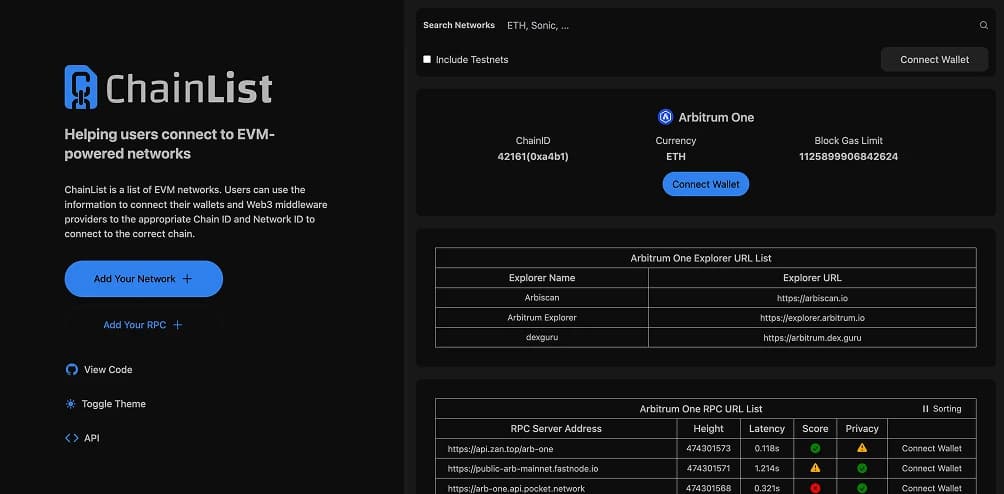Click the code brackets API icon
Image resolution: width=1004 pixels, height=494 pixels.
pos(72,438)
